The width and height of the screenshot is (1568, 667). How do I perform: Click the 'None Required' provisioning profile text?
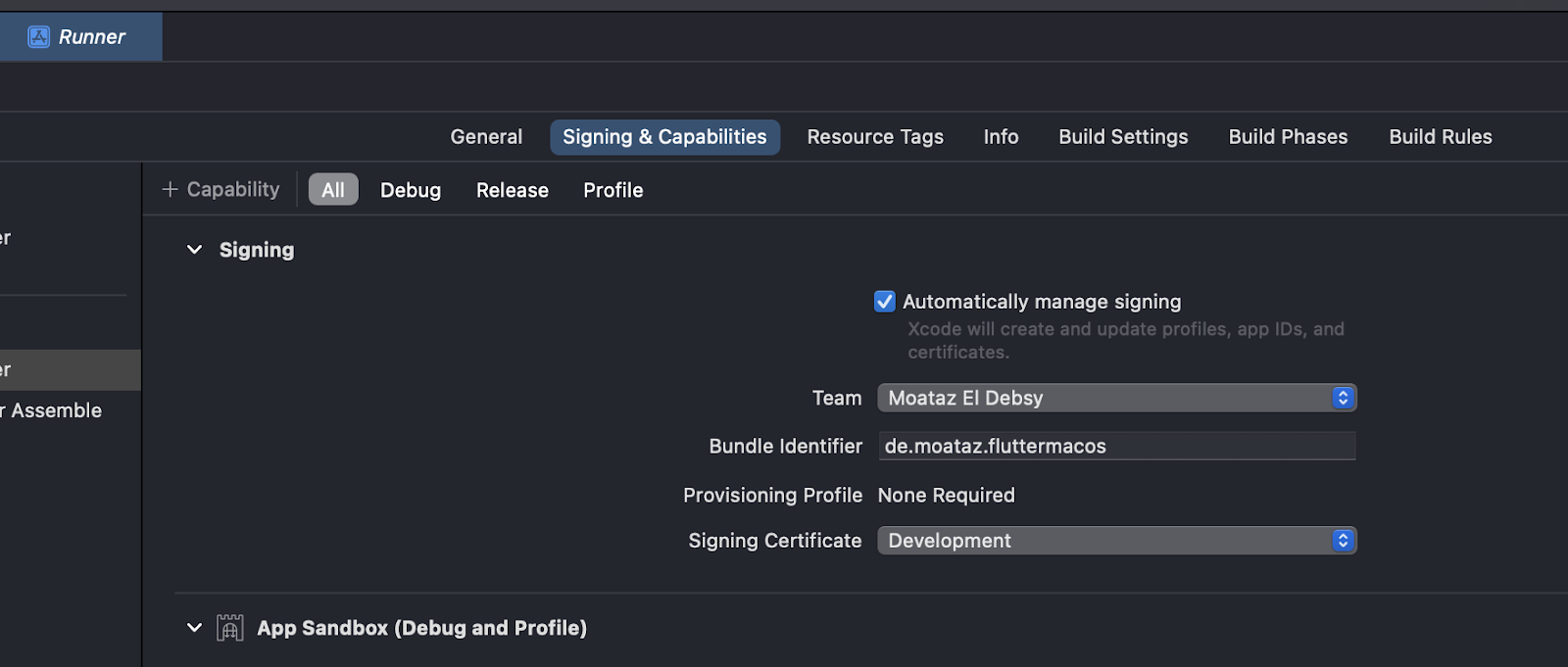(947, 496)
